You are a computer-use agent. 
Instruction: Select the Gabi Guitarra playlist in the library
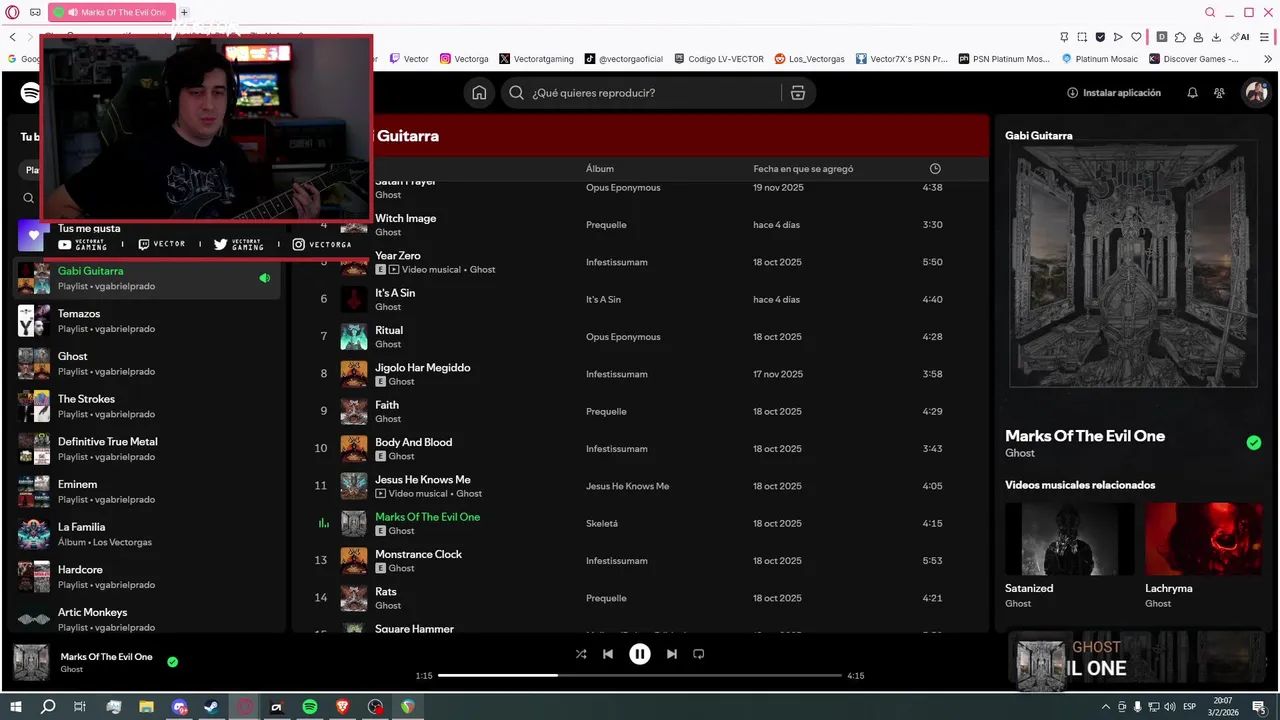coord(148,278)
